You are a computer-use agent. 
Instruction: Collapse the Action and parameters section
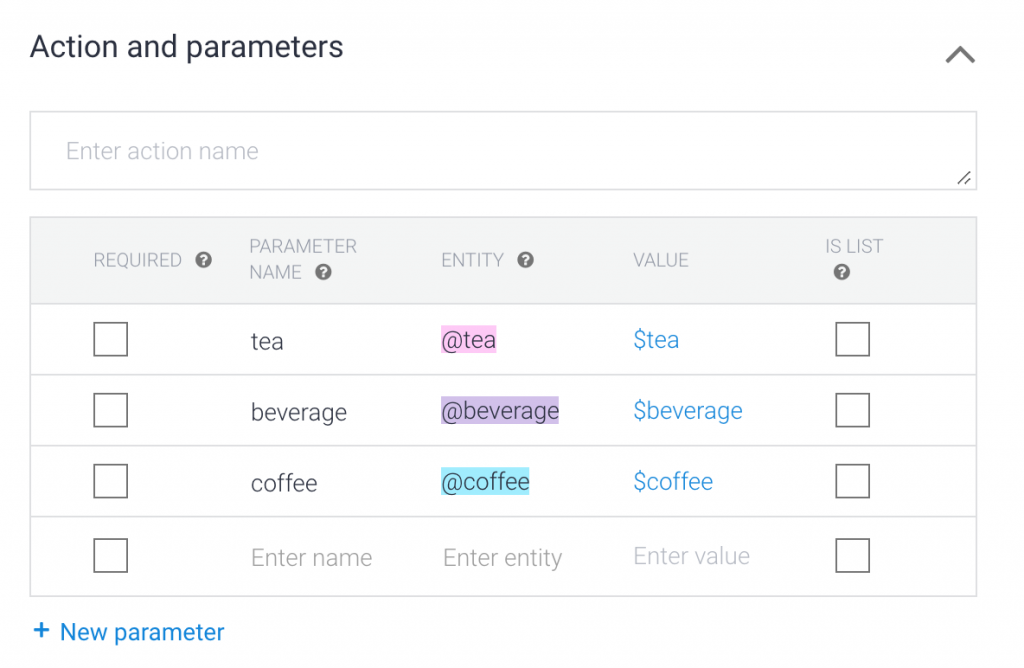pos(960,55)
